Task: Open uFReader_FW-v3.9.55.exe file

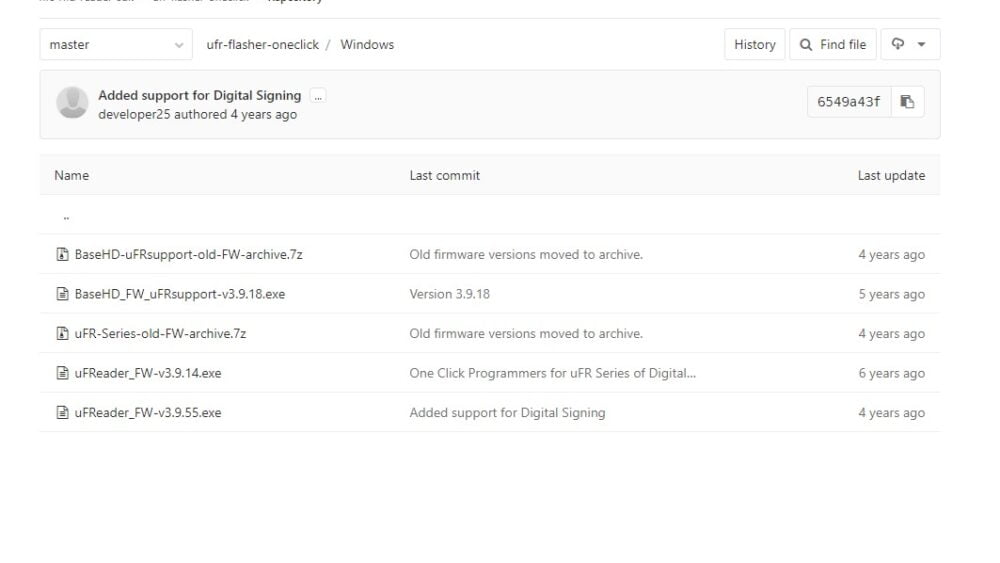Action: 148,413
